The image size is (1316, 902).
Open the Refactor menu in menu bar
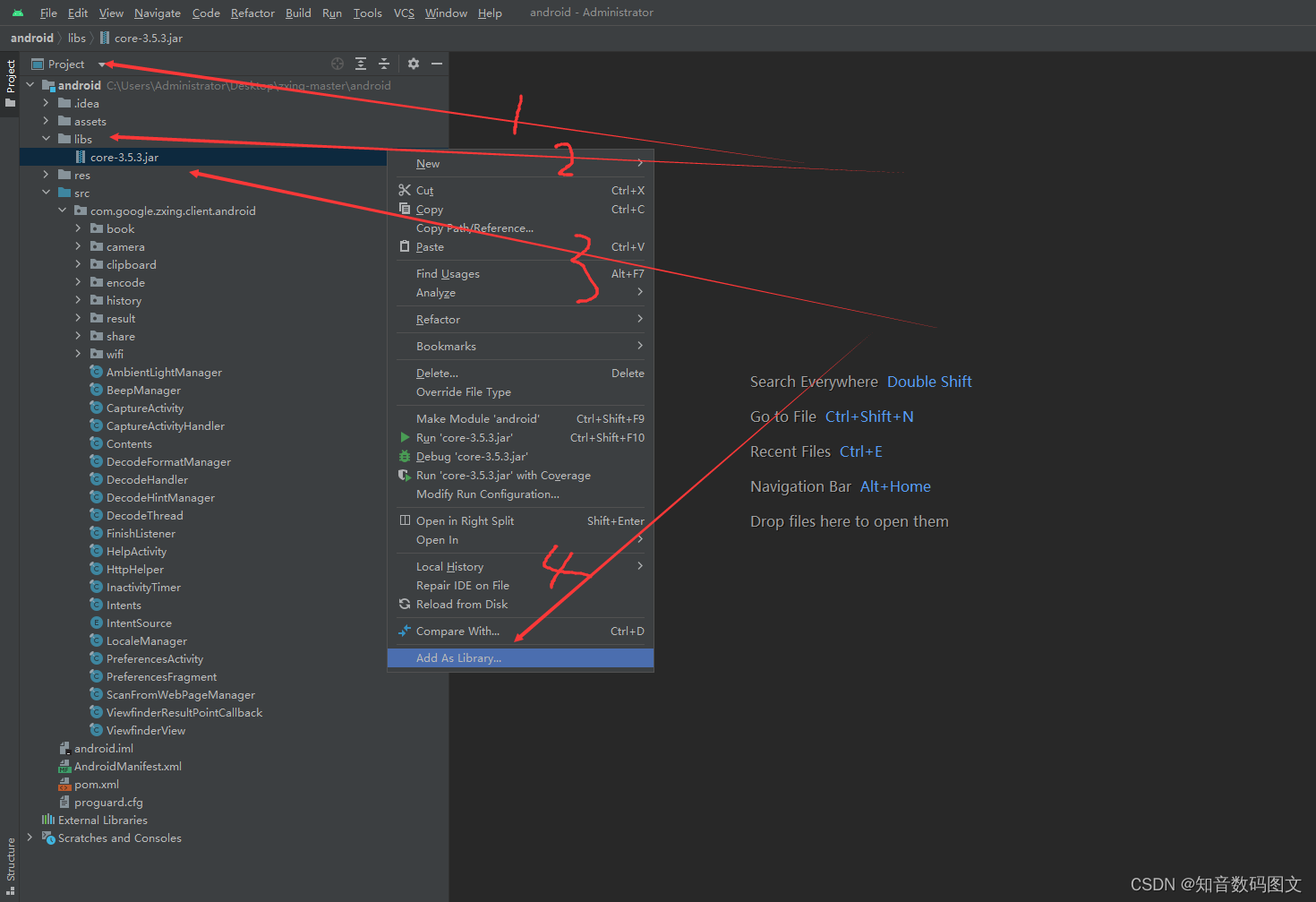coord(252,13)
